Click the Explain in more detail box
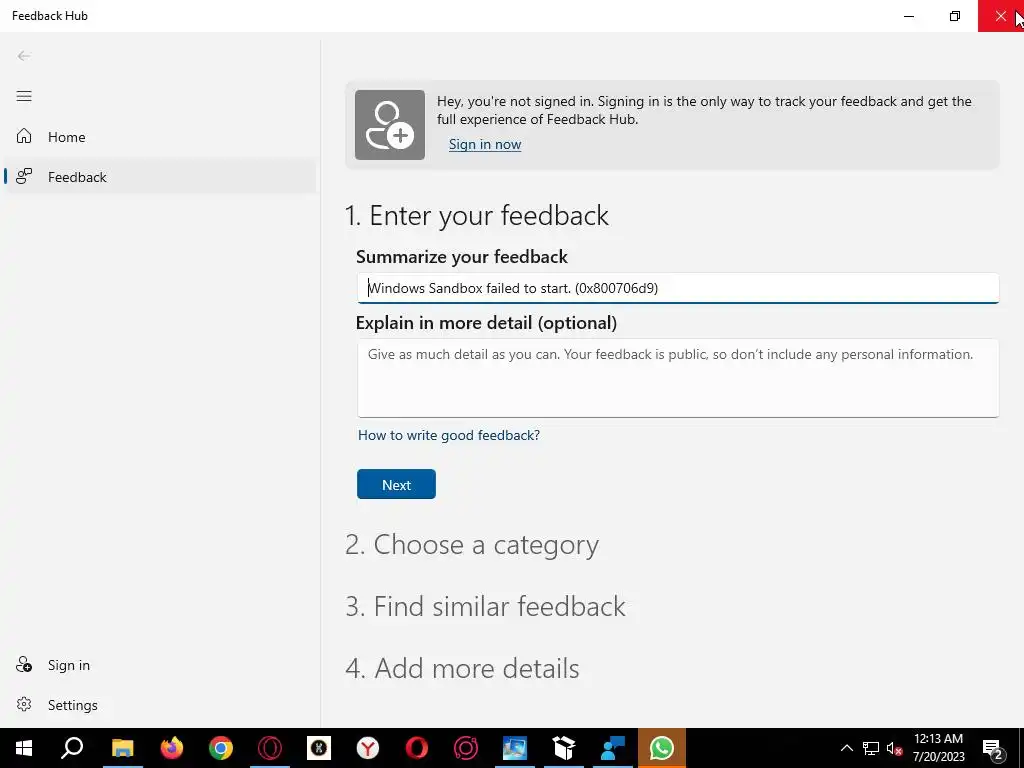The width and height of the screenshot is (1024, 768). (678, 378)
